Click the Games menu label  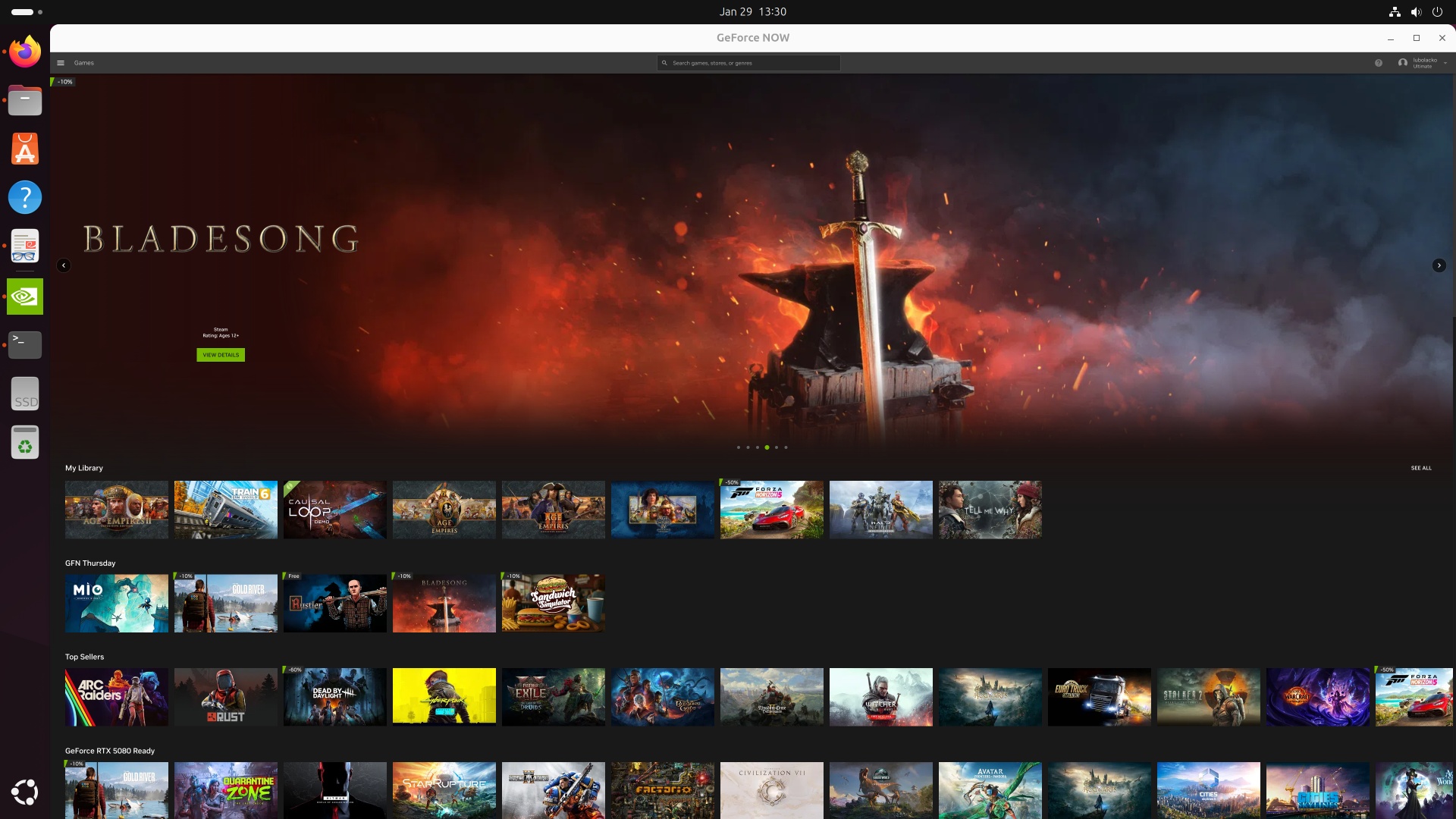(x=84, y=63)
